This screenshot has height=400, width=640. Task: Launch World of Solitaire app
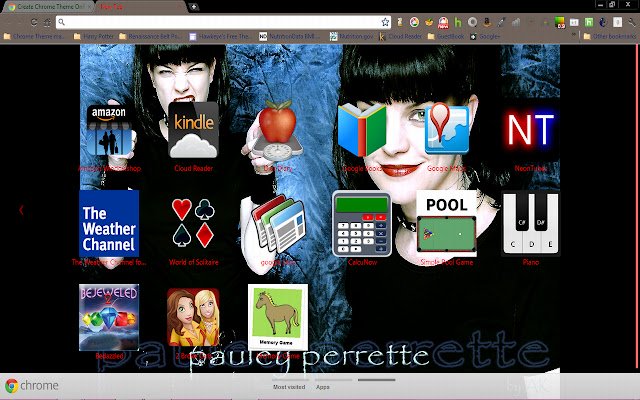[193, 224]
